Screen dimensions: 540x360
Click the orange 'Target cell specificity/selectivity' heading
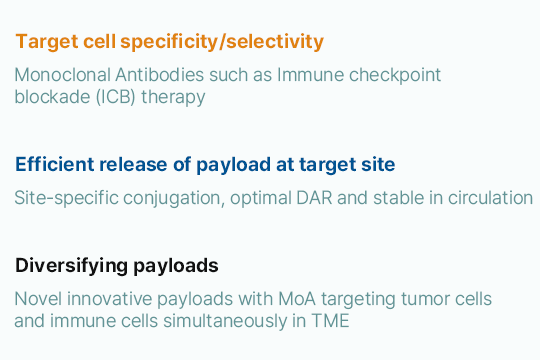[169, 42]
